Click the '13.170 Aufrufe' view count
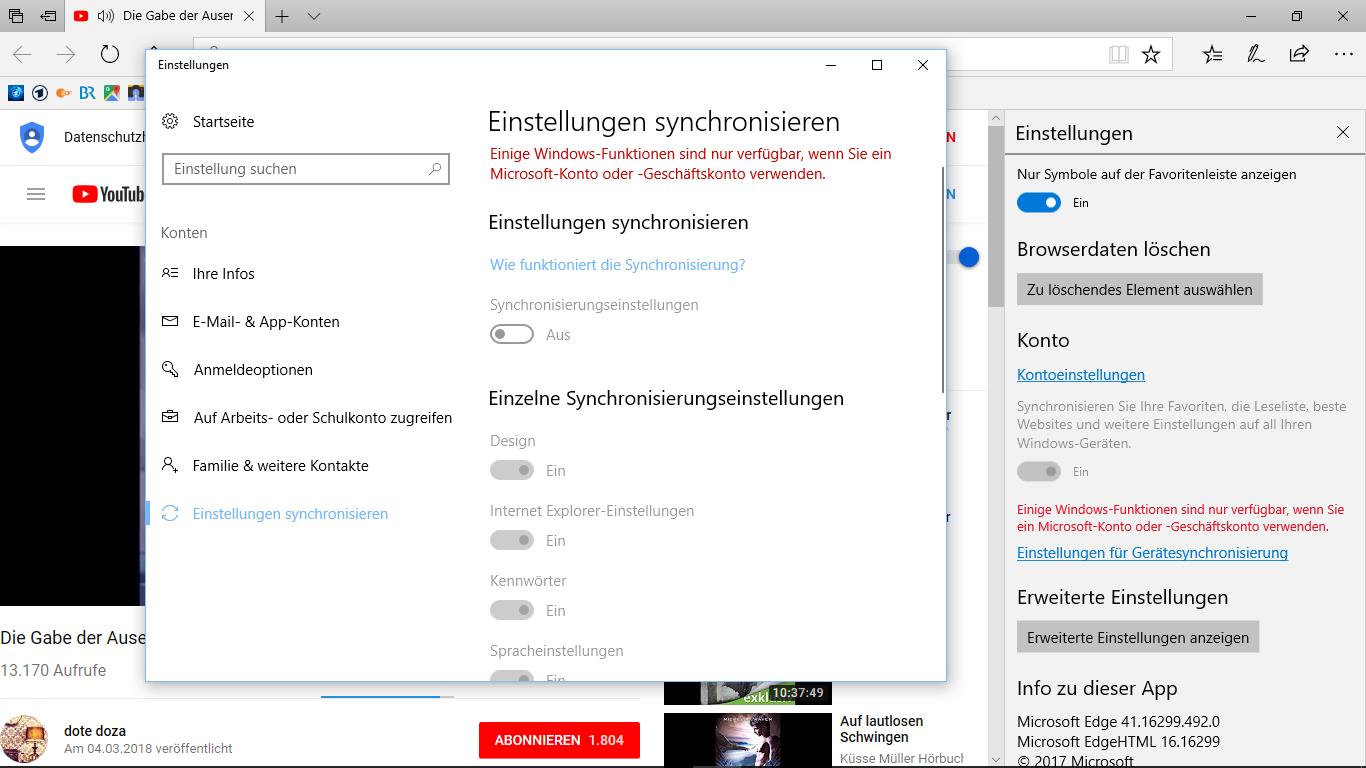This screenshot has height=768, width=1366. pyautogui.click(x=53, y=670)
